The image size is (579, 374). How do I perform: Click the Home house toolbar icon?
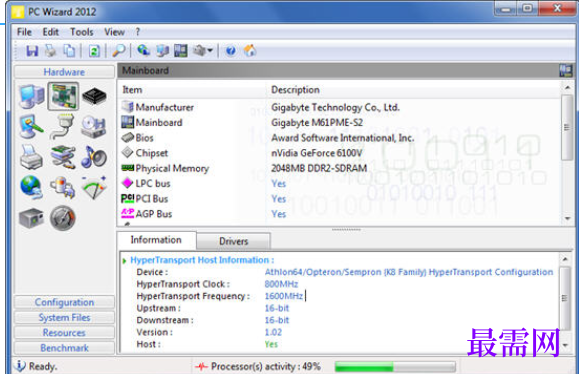pos(250,51)
